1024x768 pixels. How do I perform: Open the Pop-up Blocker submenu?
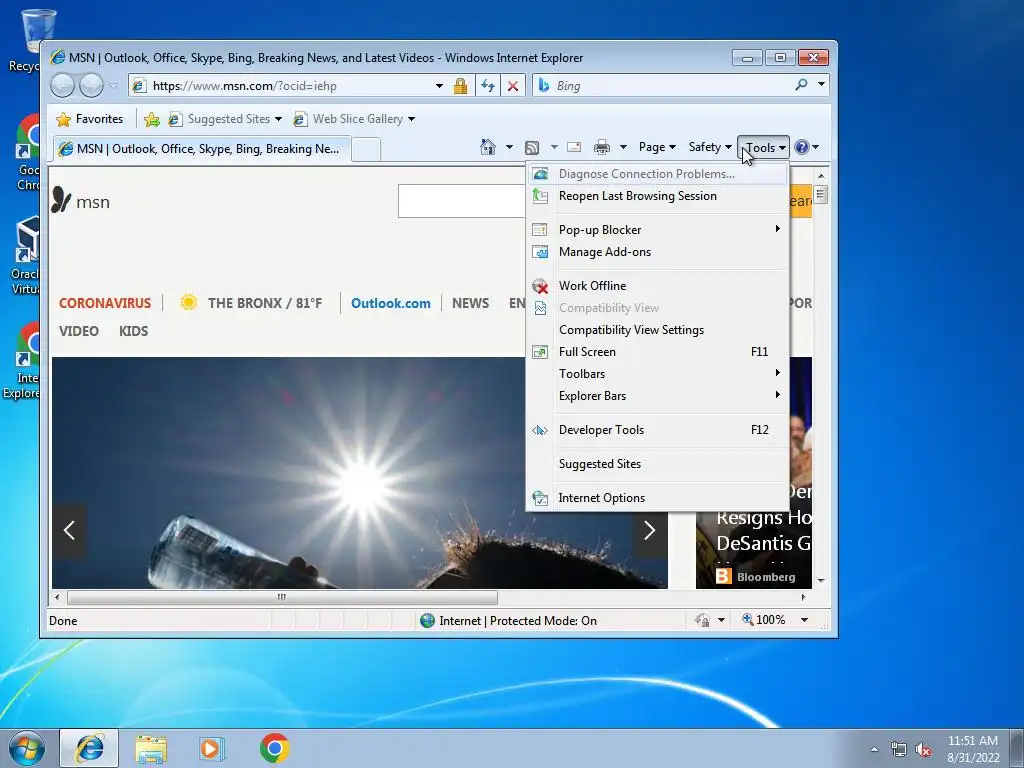coord(658,229)
